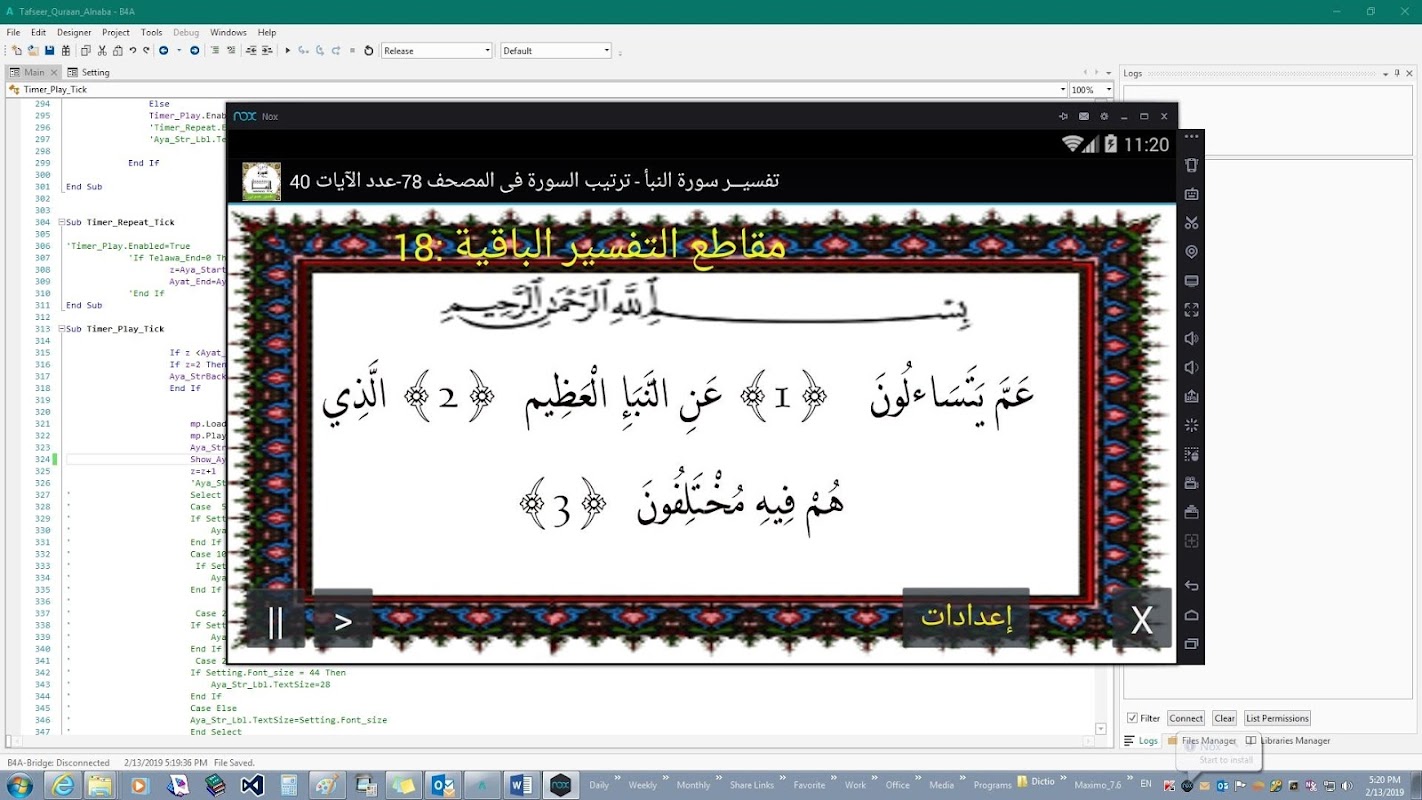Image resolution: width=1422 pixels, height=800 pixels.
Task: Open Internet Explorer from taskbar
Action: pos(64,785)
